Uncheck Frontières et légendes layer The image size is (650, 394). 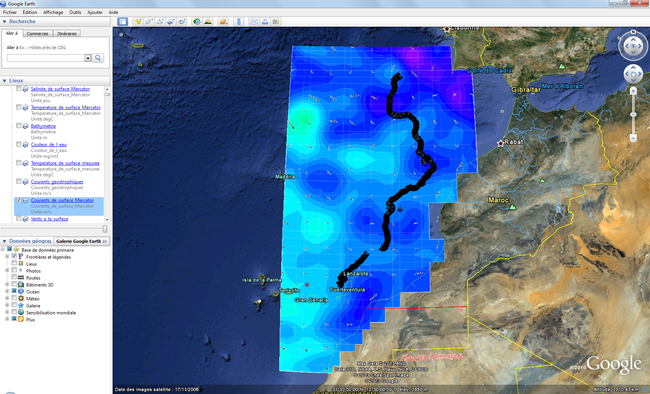tap(14, 257)
